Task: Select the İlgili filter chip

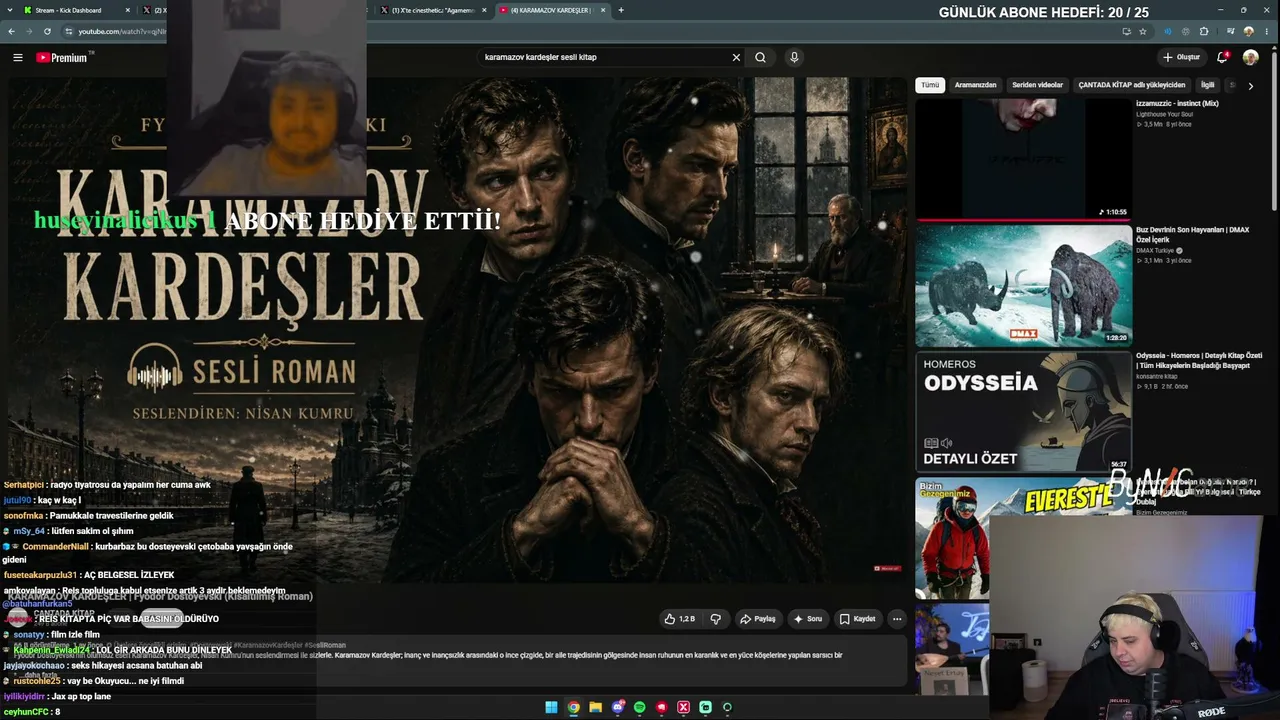Action: click(1208, 86)
